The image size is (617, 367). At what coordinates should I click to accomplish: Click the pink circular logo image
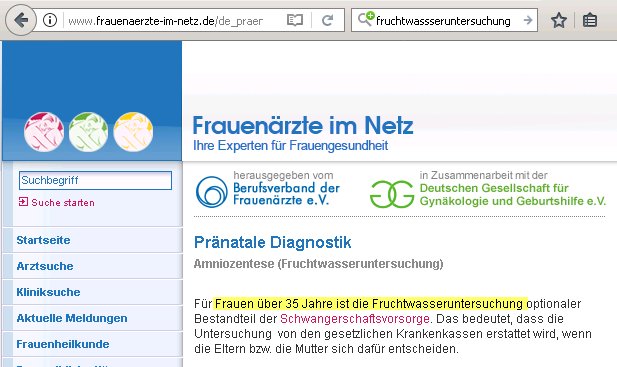[x=44, y=132]
